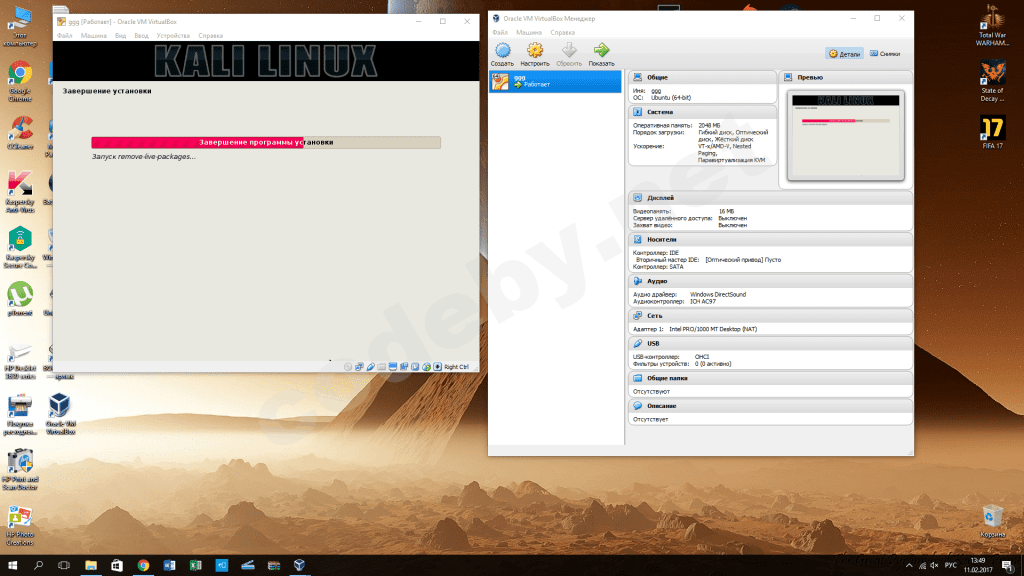Click the Сбросить toolbar icon
The height and width of the screenshot is (576, 1024).
point(569,53)
